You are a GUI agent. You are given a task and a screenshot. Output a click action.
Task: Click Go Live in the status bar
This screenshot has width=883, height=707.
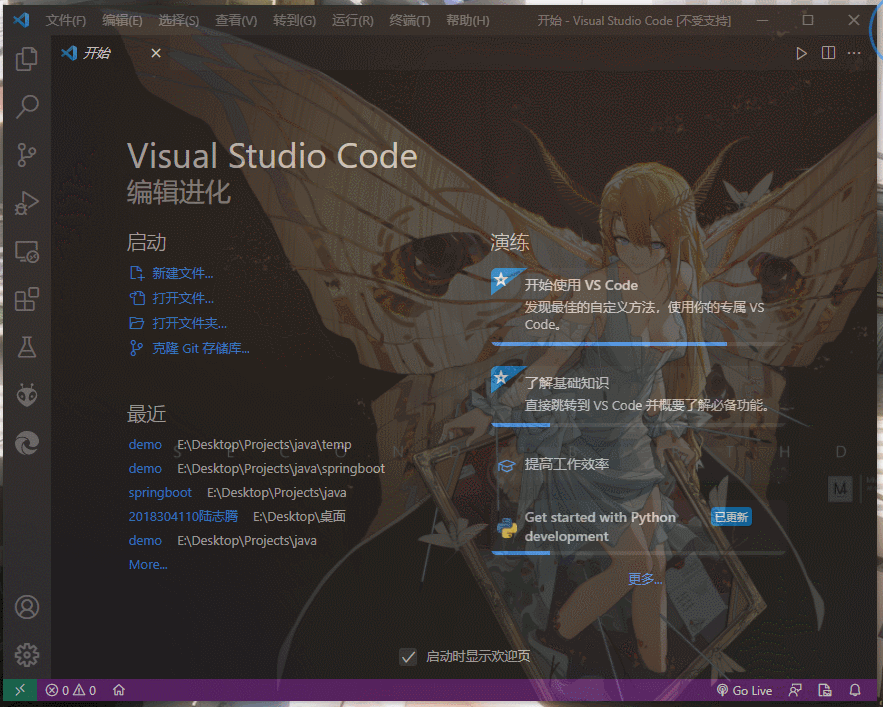[744, 690]
